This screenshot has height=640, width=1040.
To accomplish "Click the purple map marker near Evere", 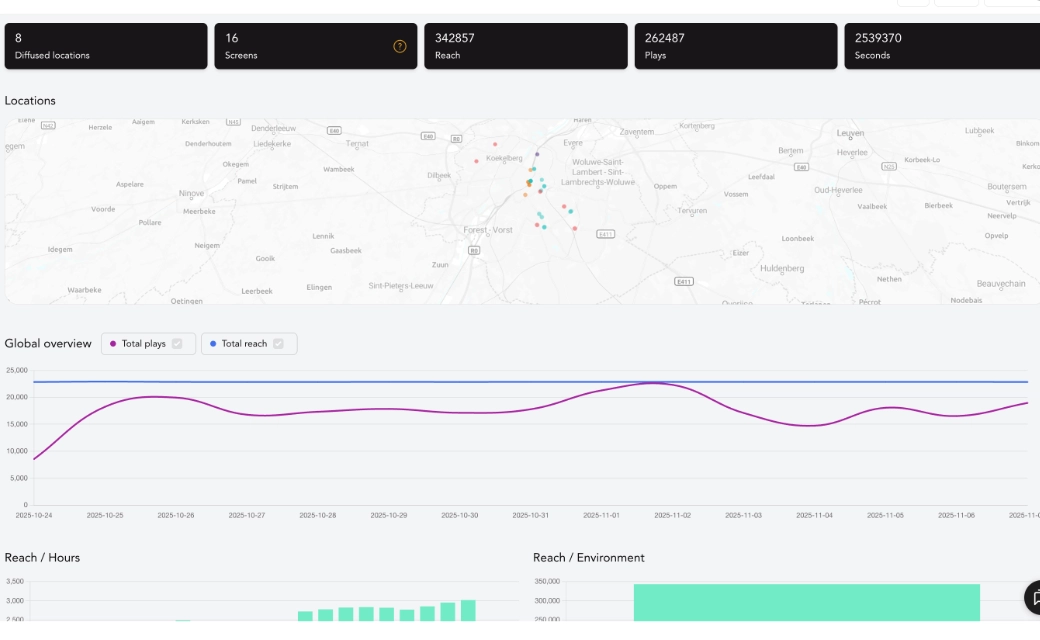I will click(x=537, y=154).
